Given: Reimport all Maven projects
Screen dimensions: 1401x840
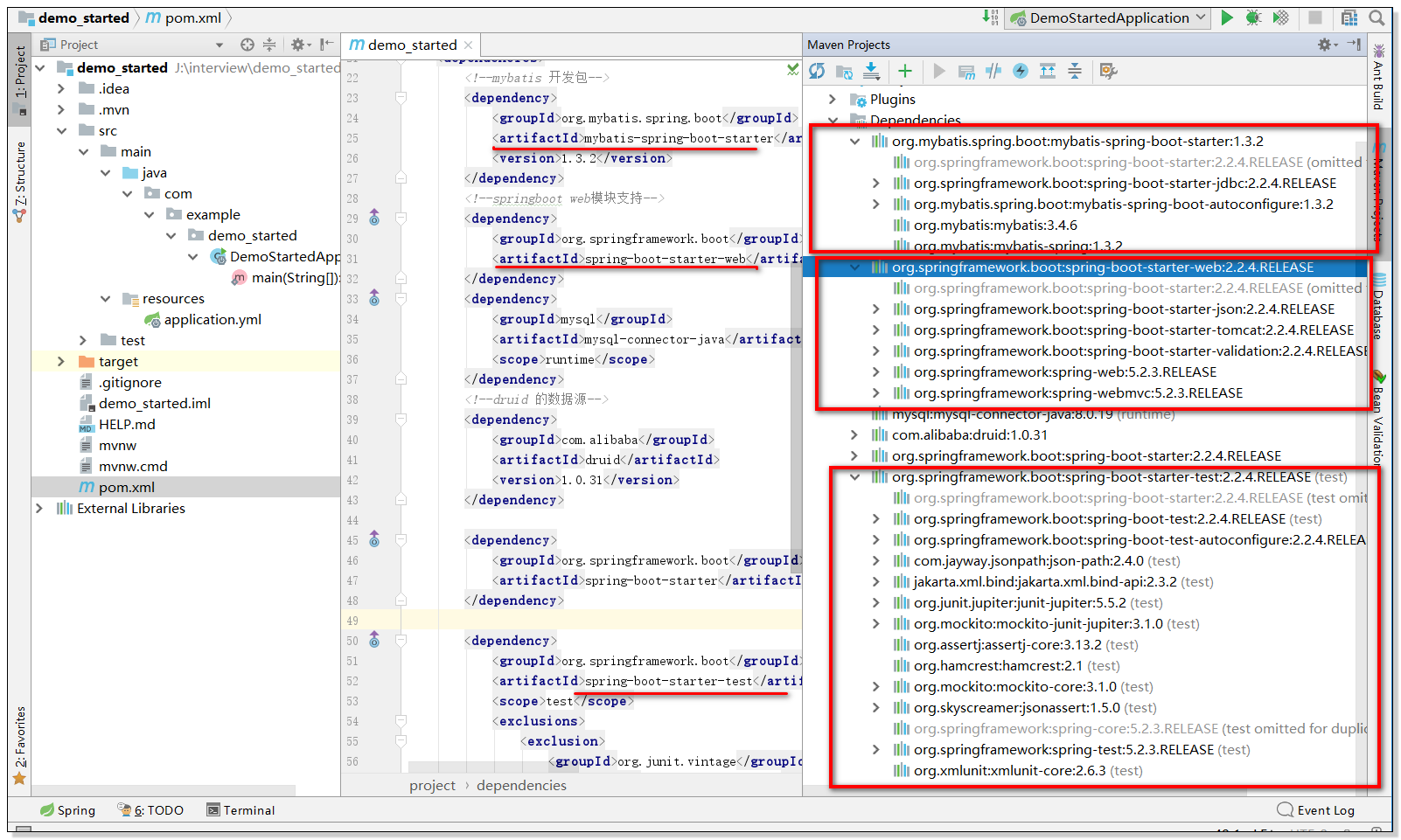Looking at the screenshot, I should [x=817, y=71].
